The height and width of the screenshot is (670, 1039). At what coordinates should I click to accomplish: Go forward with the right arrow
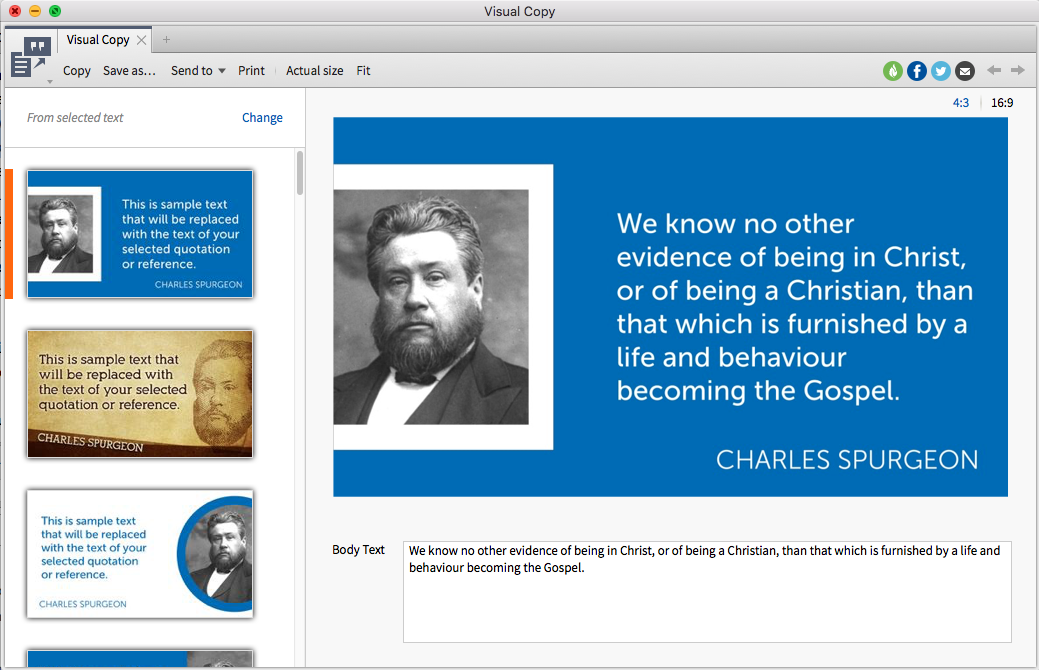click(1017, 70)
